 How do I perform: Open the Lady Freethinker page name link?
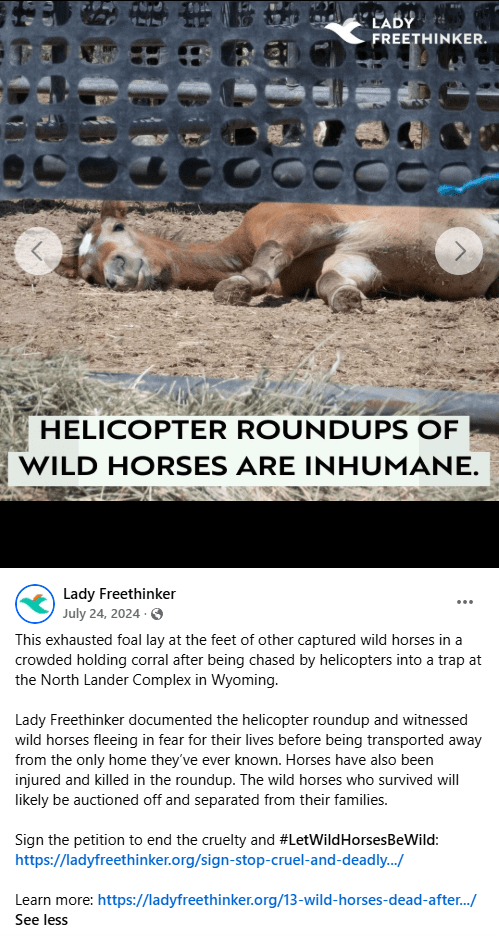point(119,594)
